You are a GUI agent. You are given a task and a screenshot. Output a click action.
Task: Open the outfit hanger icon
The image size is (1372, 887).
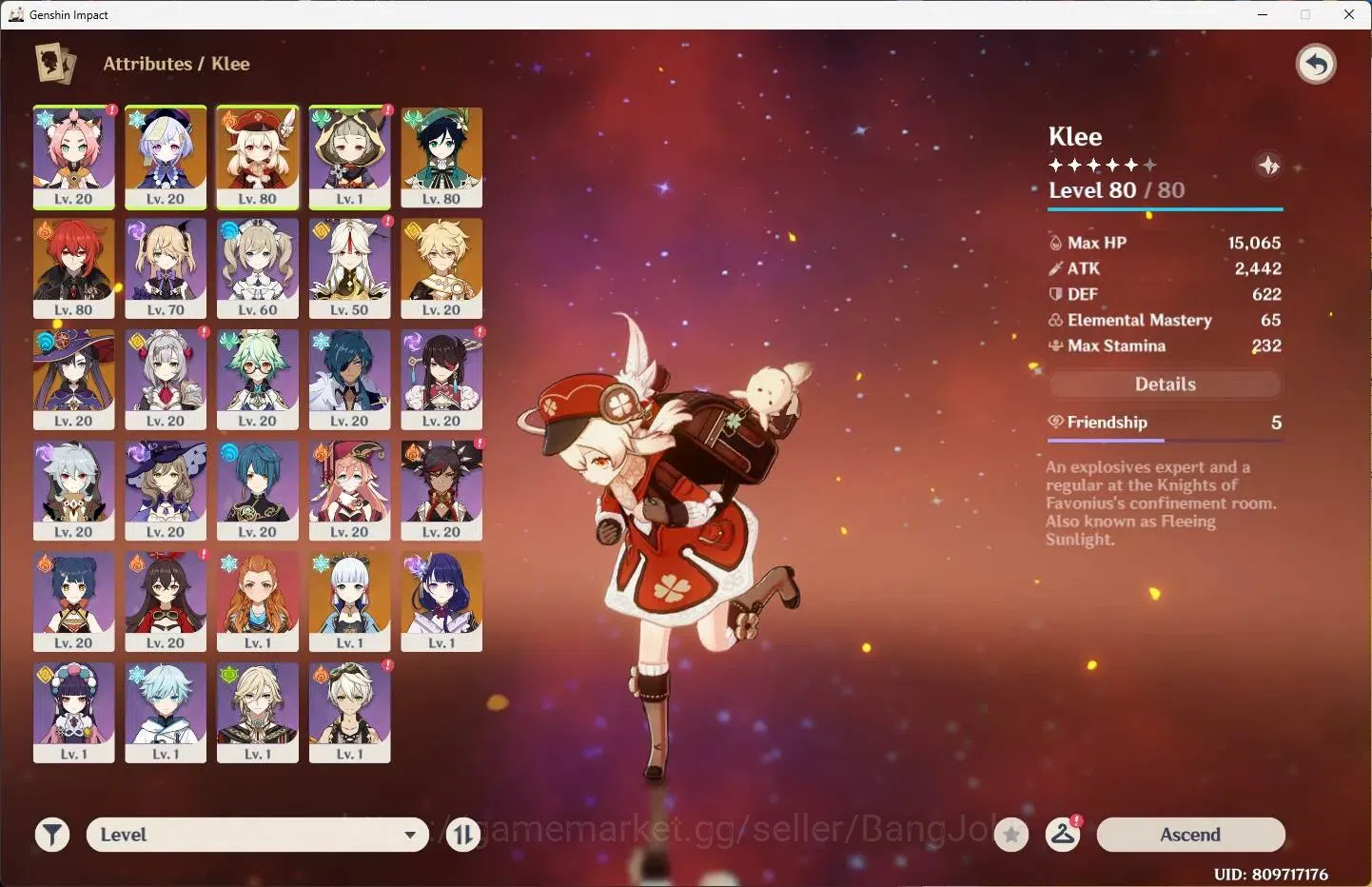tap(1063, 835)
